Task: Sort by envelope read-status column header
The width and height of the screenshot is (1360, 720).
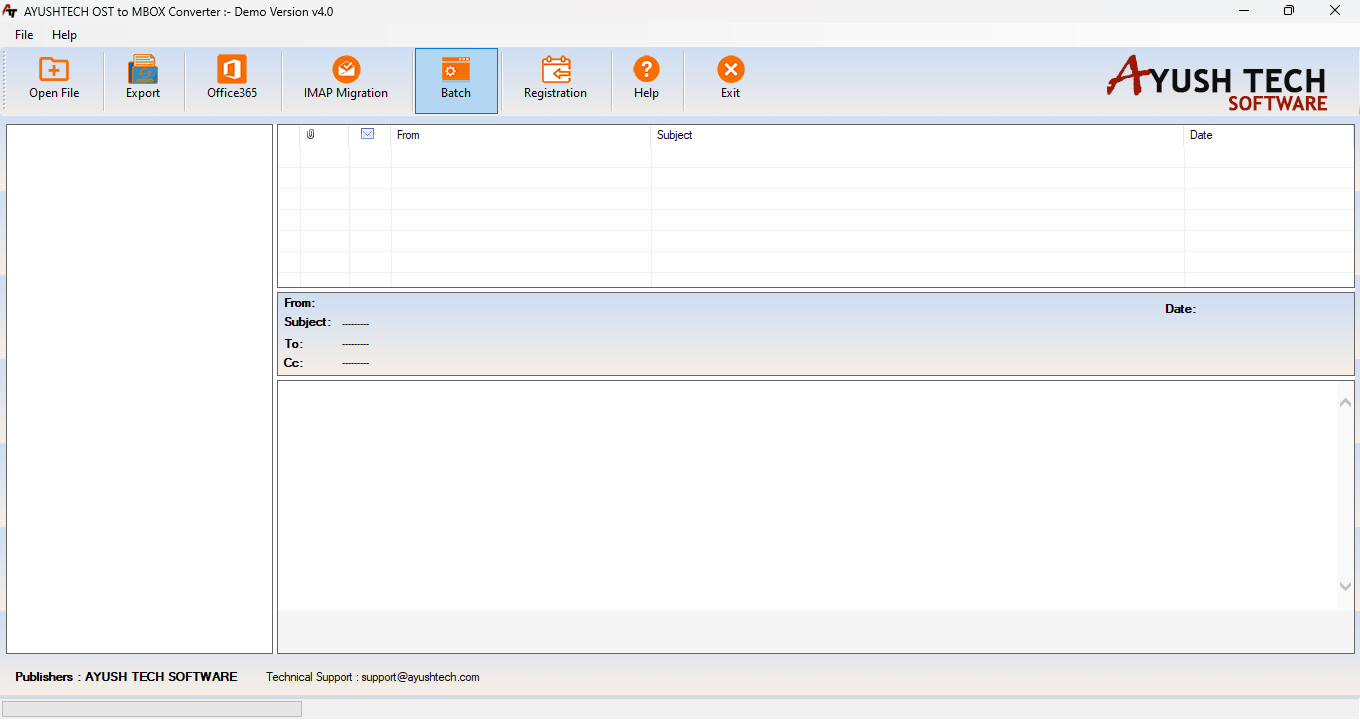Action: pyautogui.click(x=368, y=134)
